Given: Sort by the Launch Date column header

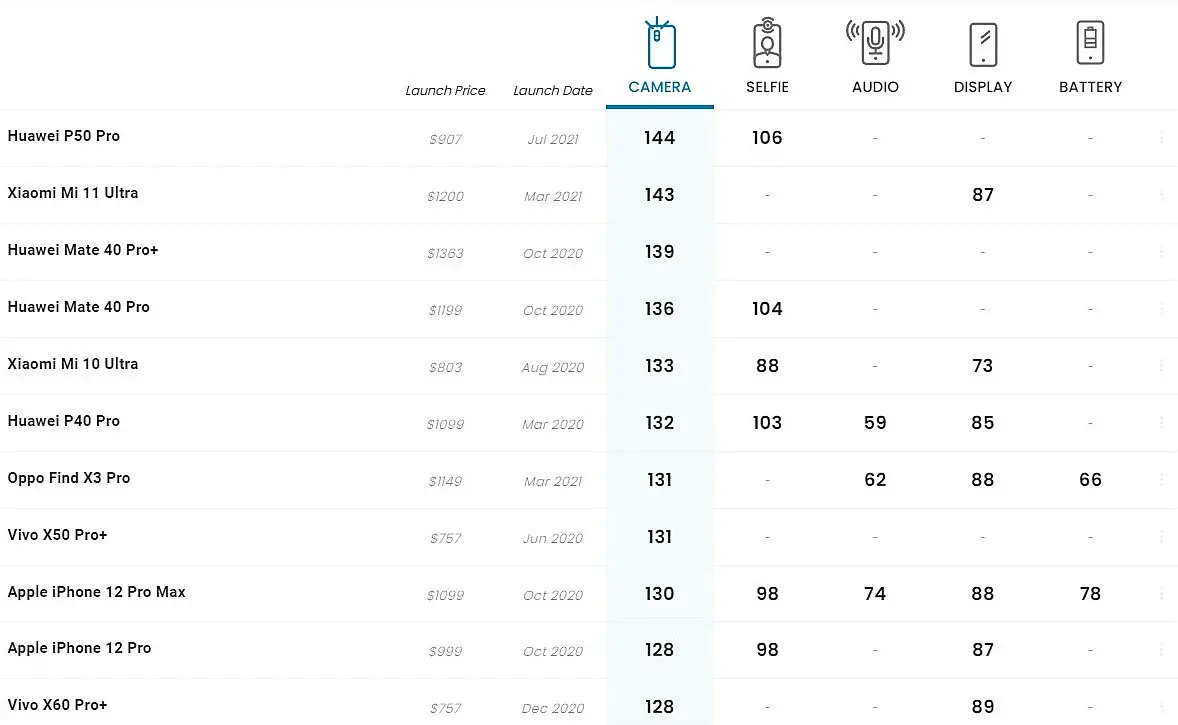Looking at the screenshot, I should [553, 90].
